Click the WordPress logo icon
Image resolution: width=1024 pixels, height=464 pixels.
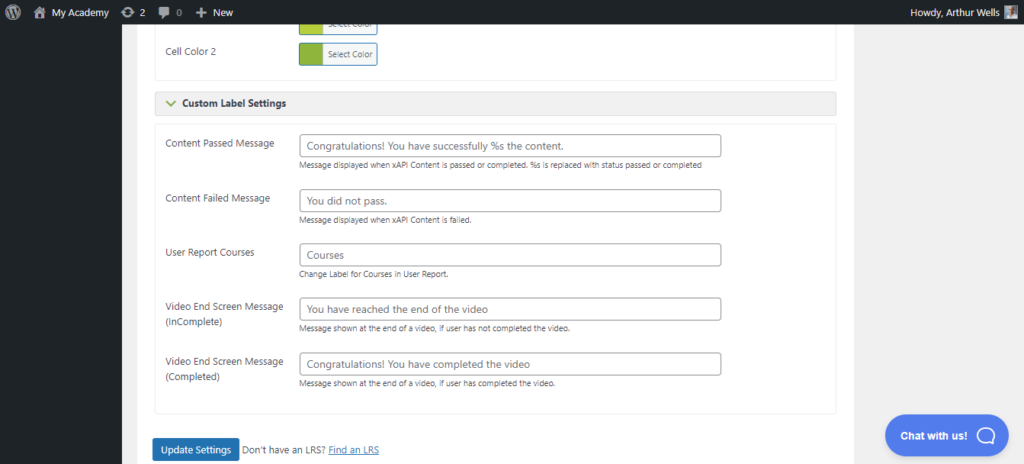click(13, 12)
